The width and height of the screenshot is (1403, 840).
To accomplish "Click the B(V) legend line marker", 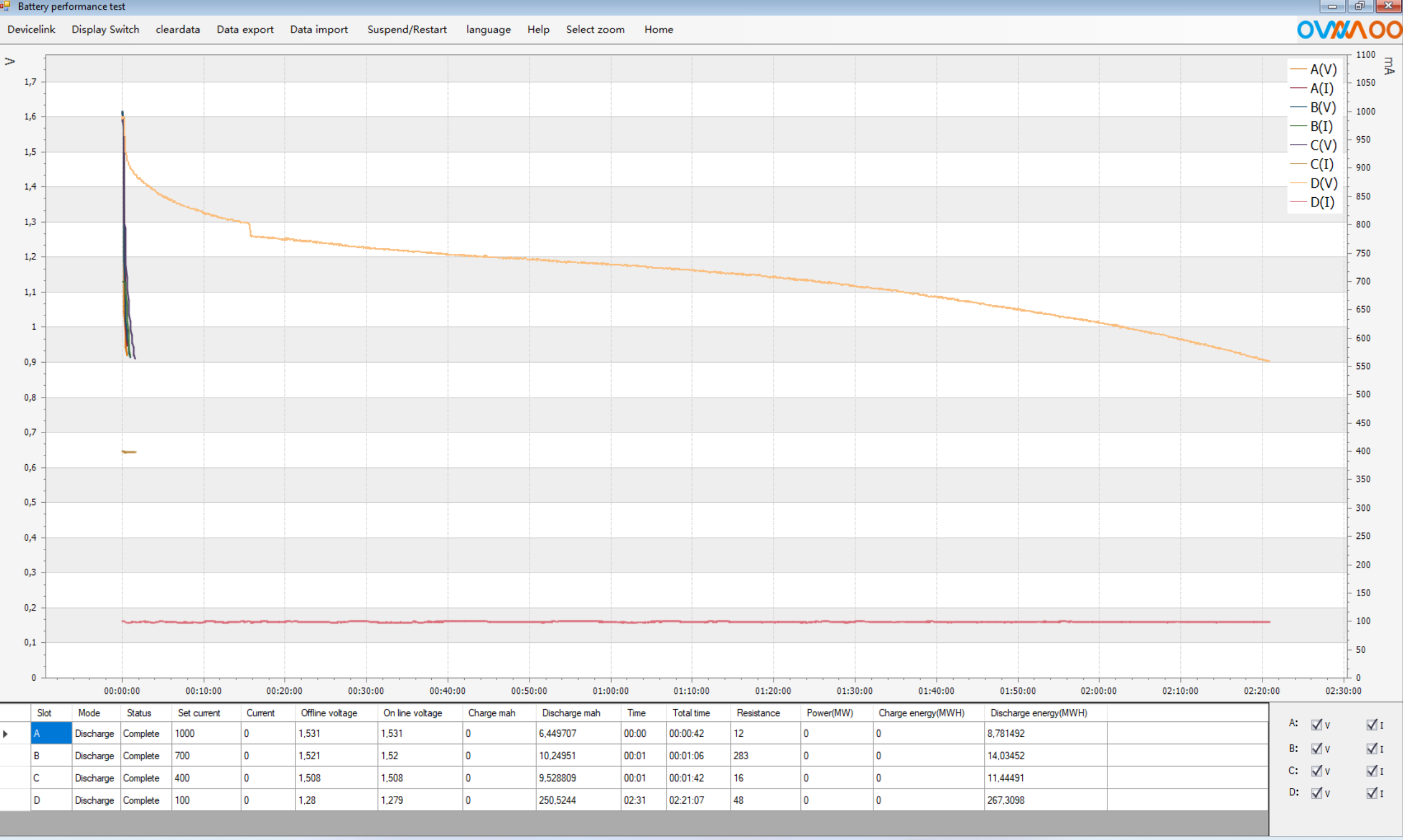I will 1298,107.
